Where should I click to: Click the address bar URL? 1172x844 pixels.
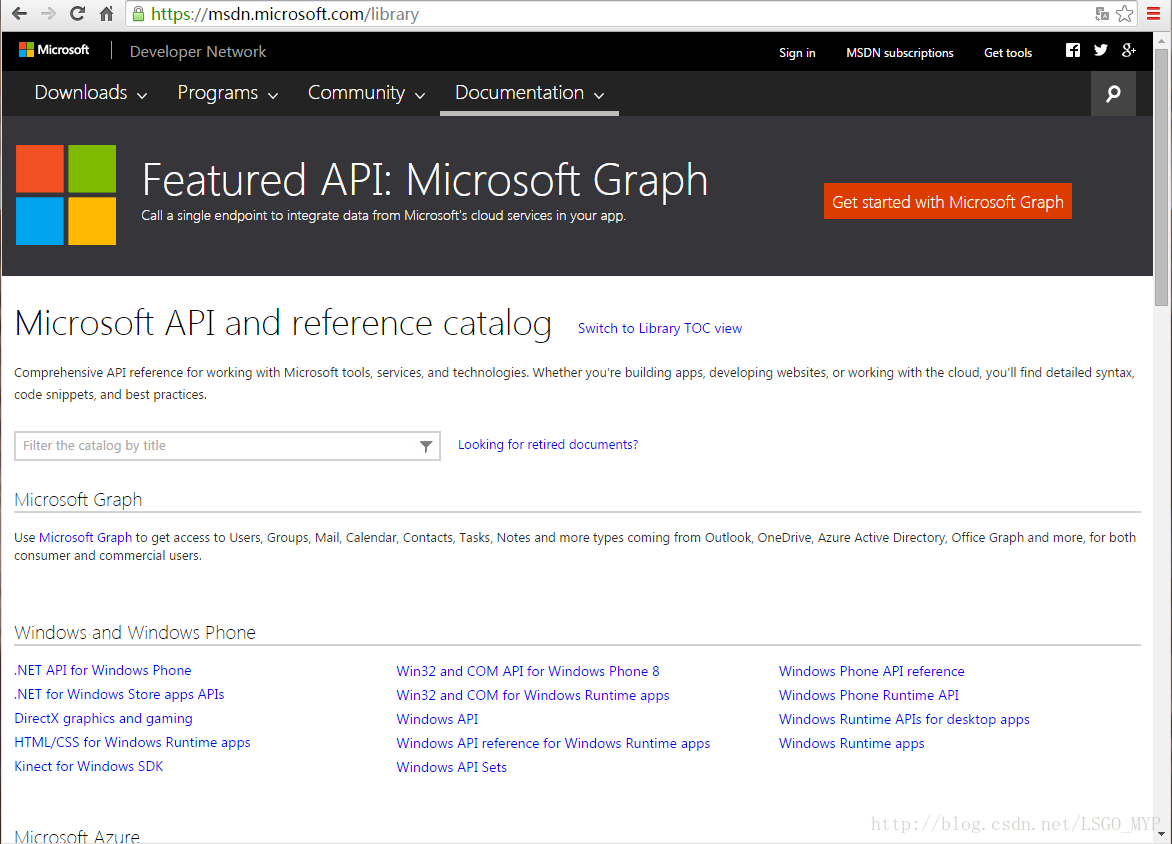tap(285, 14)
